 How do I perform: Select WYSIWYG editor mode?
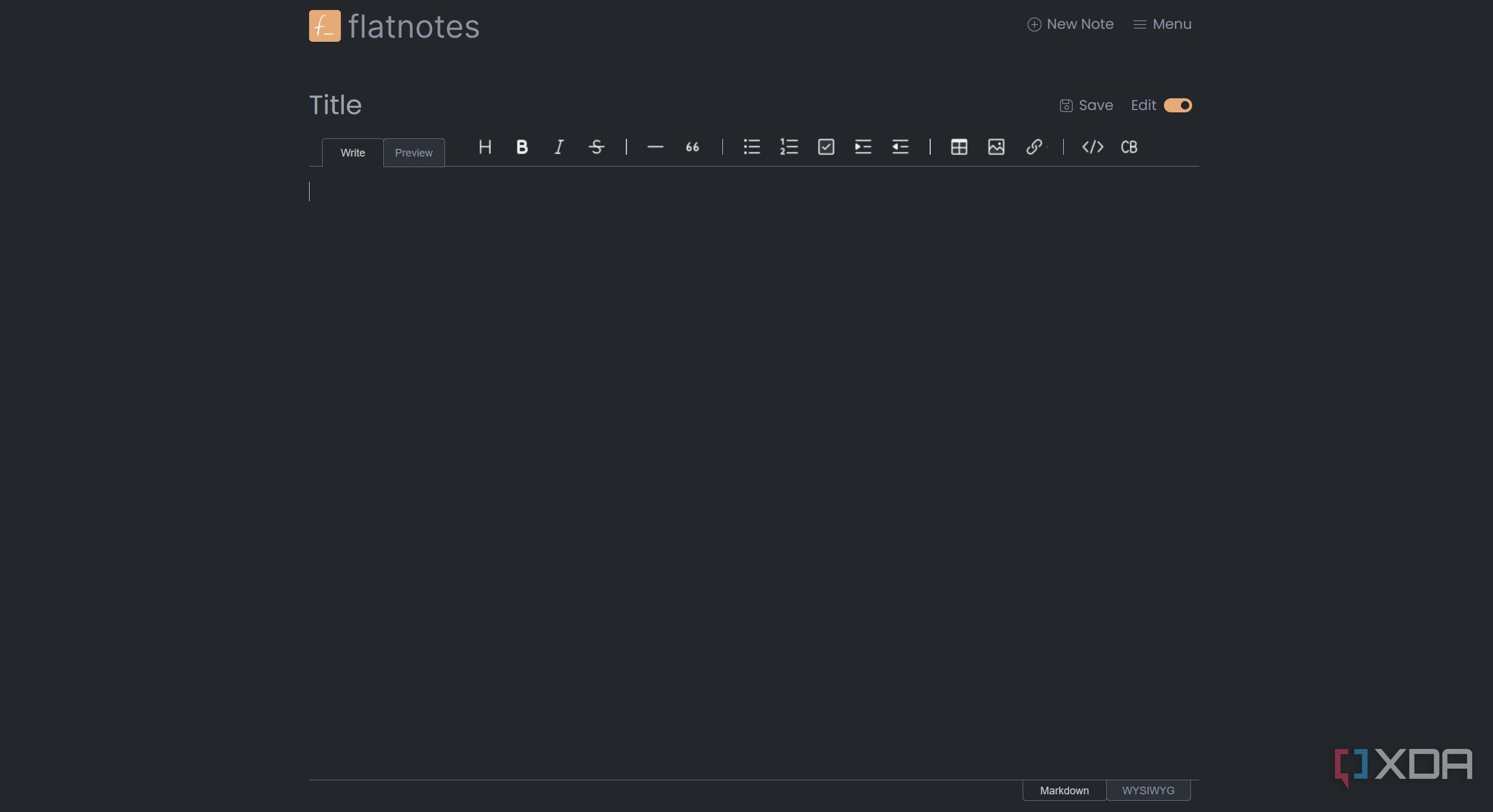pyautogui.click(x=1149, y=790)
